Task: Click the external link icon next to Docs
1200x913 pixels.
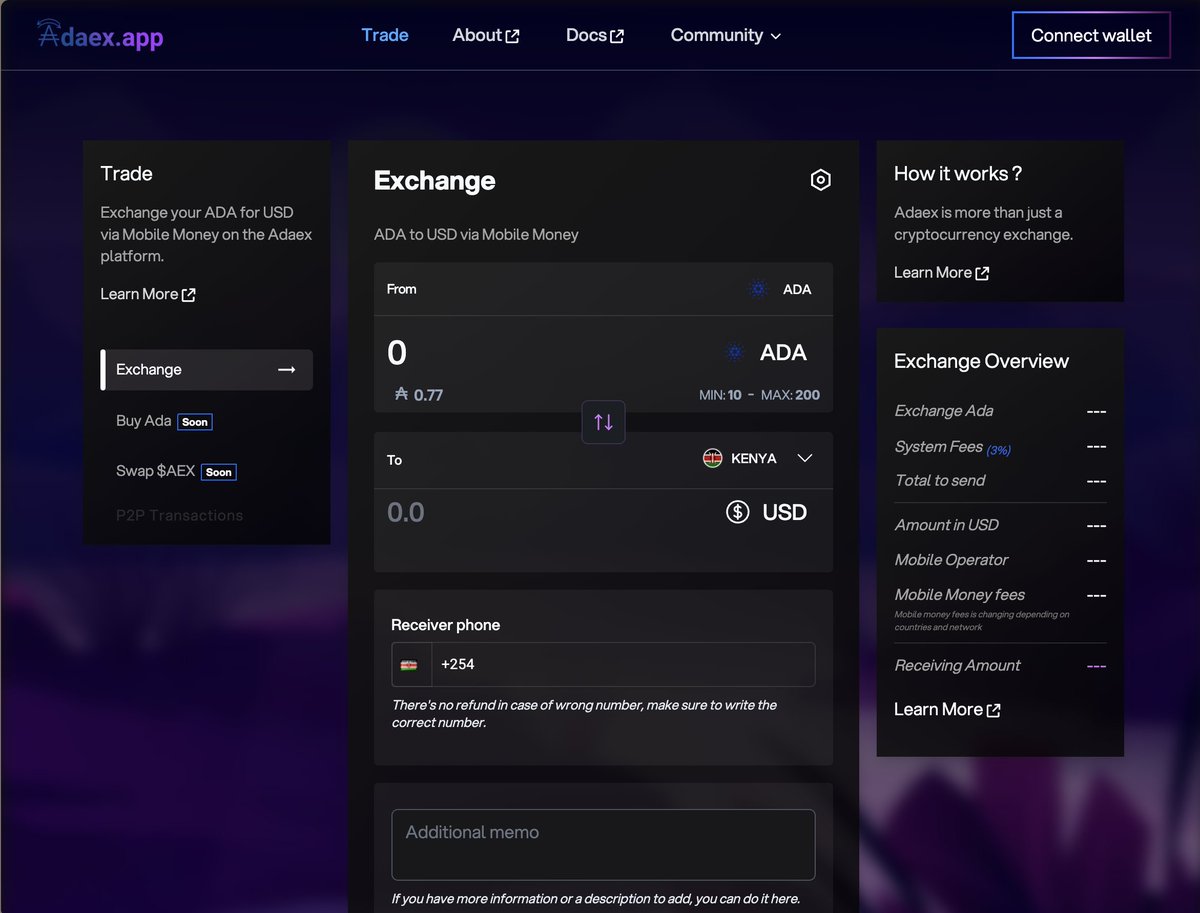Action: click(617, 37)
